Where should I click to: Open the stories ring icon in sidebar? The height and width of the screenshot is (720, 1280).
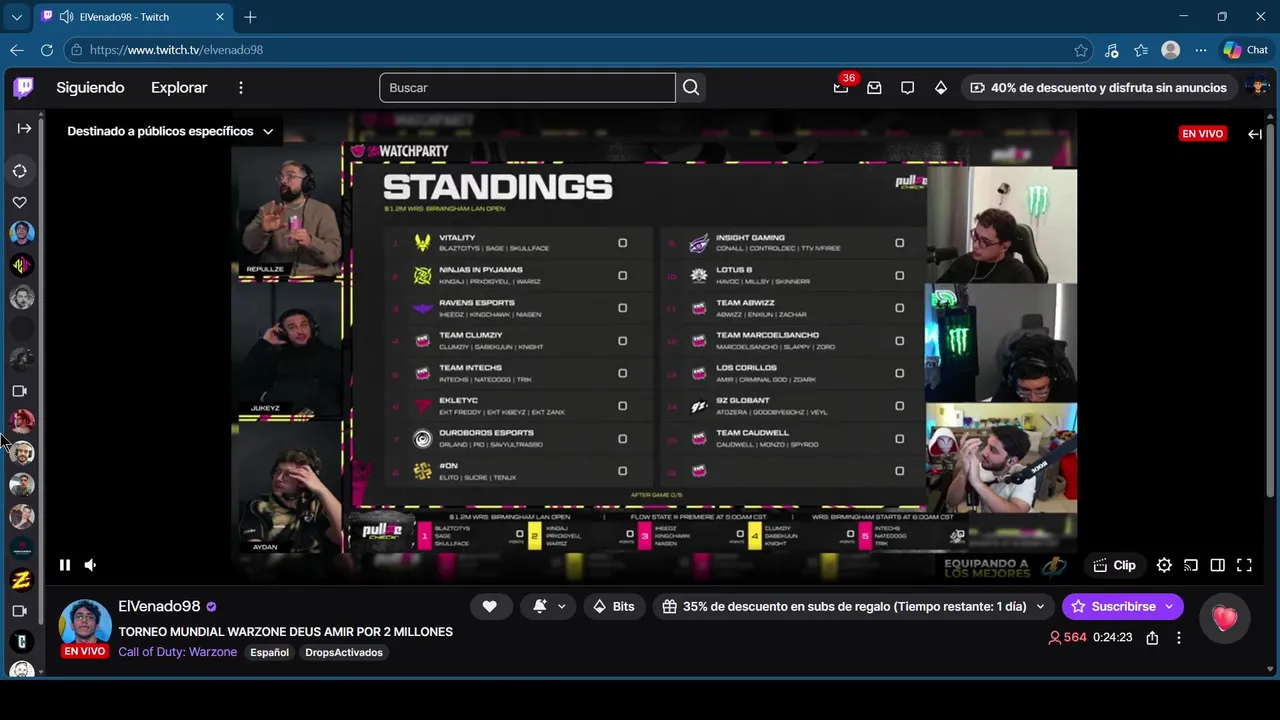20,171
